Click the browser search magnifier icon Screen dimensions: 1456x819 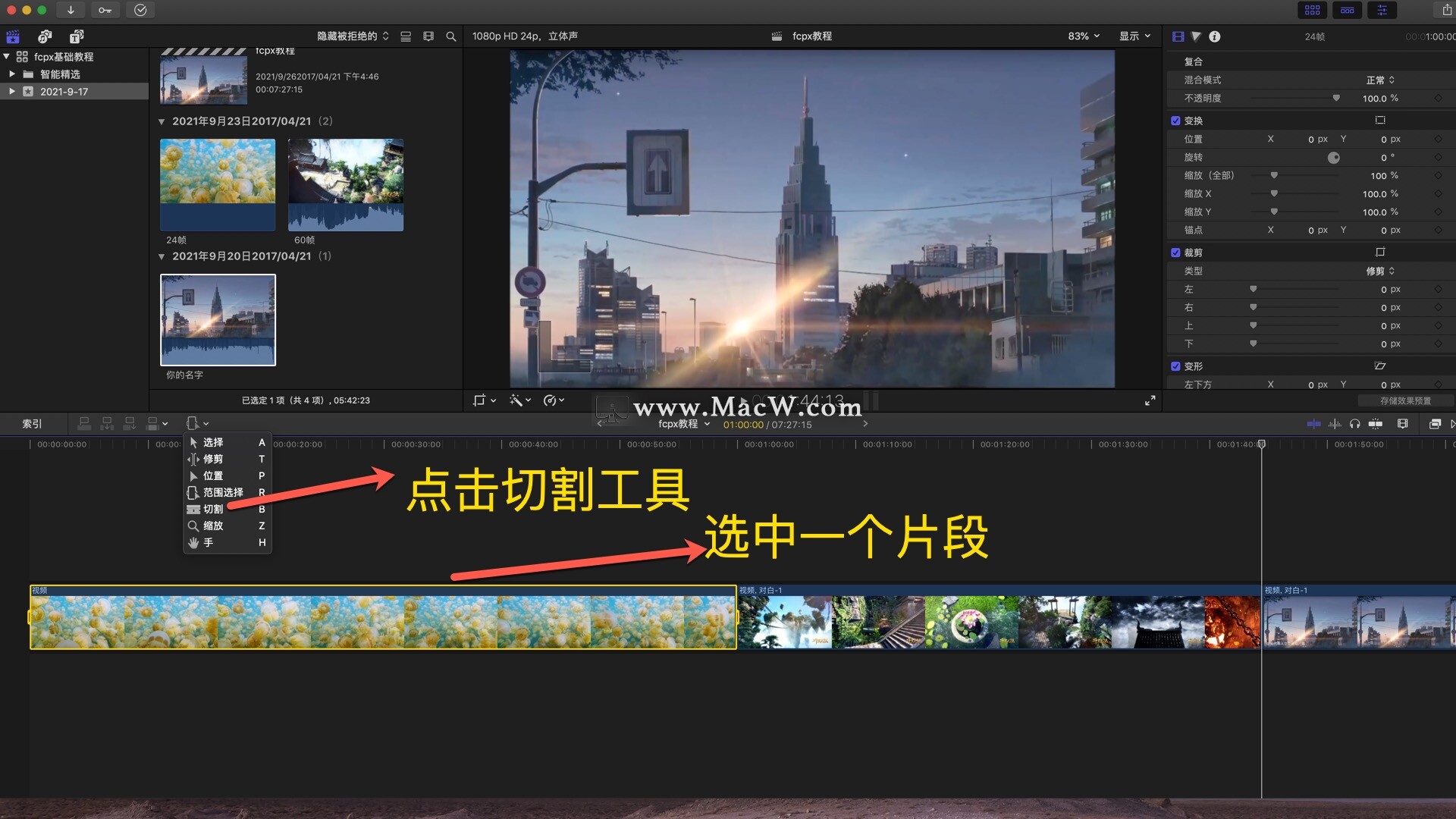click(451, 36)
